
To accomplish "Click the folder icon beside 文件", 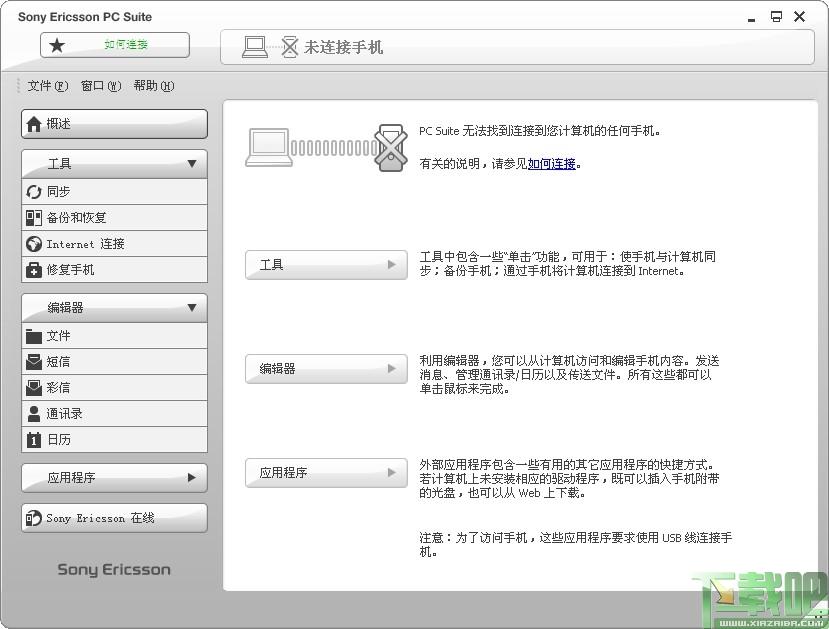I will tap(33, 336).
